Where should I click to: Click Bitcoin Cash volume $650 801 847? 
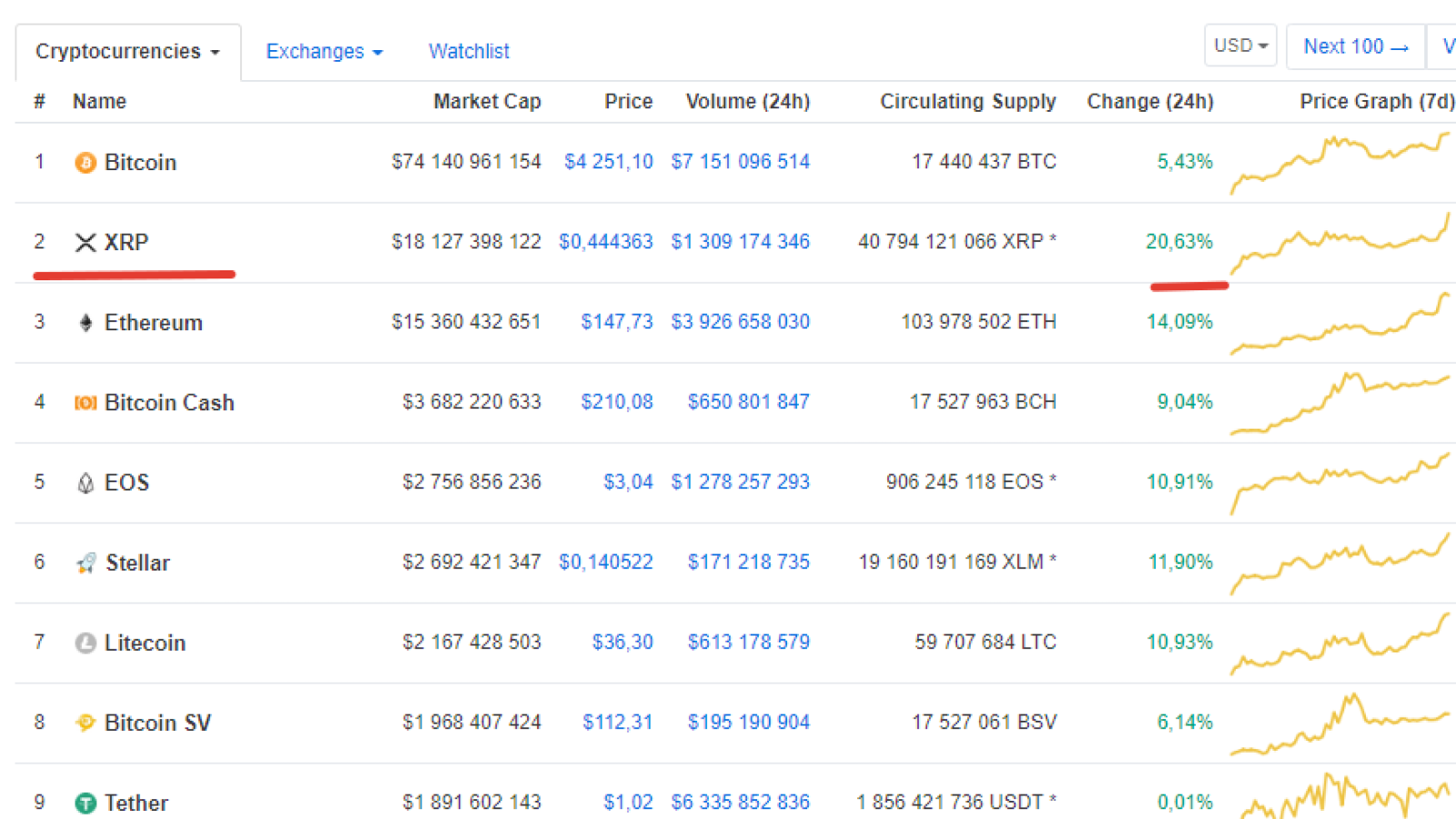click(x=749, y=402)
